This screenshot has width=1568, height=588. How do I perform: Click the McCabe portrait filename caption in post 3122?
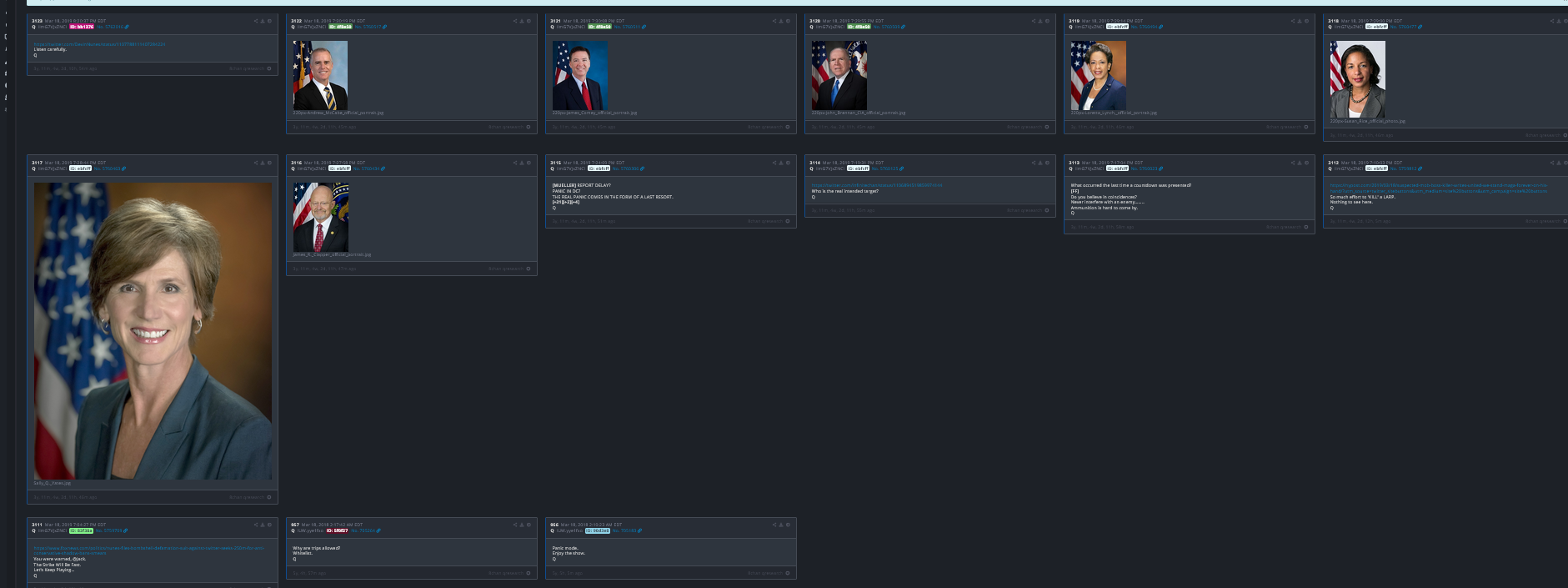click(338, 113)
